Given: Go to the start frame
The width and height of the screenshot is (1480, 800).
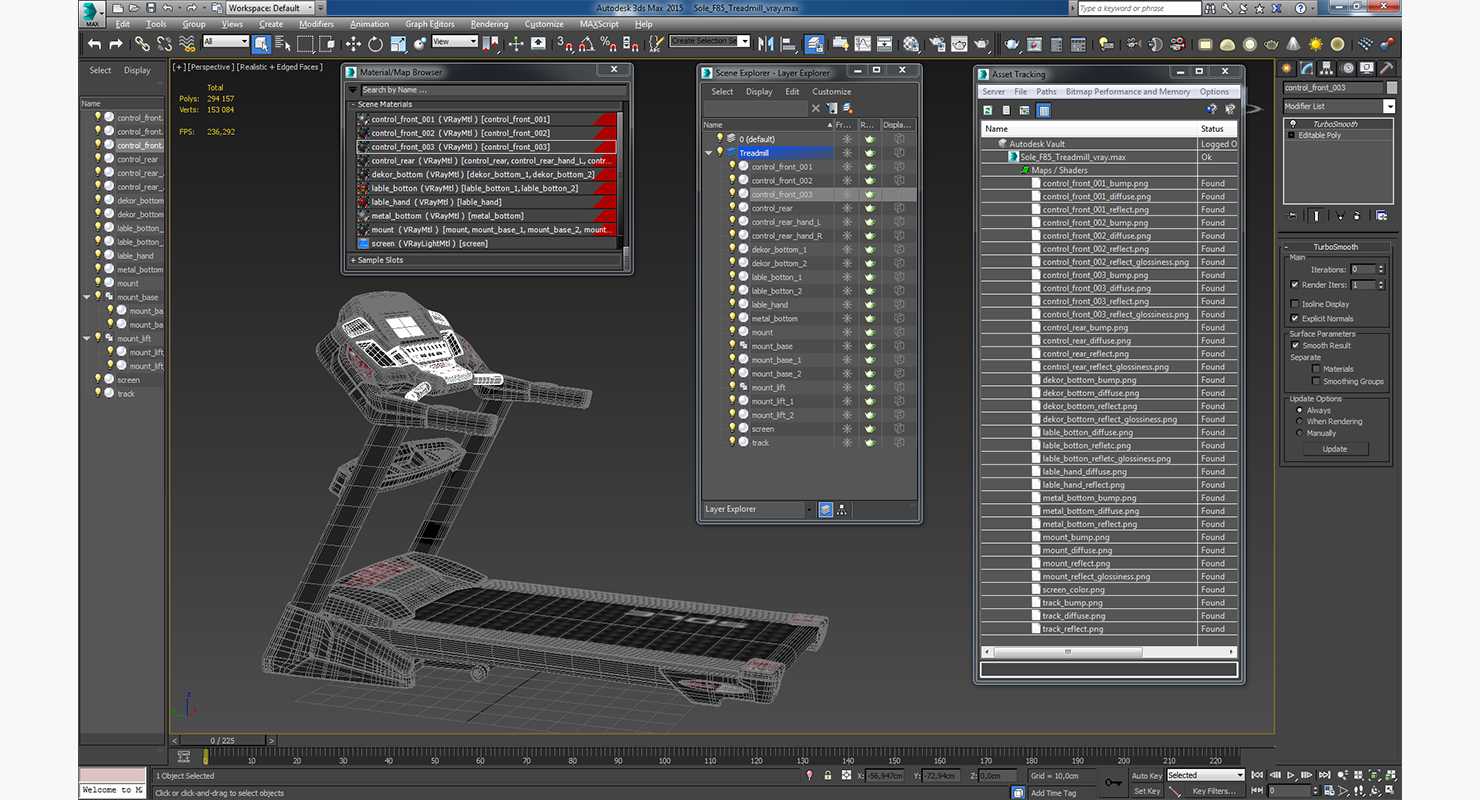Looking at the screenshot, I should 1259,775.
